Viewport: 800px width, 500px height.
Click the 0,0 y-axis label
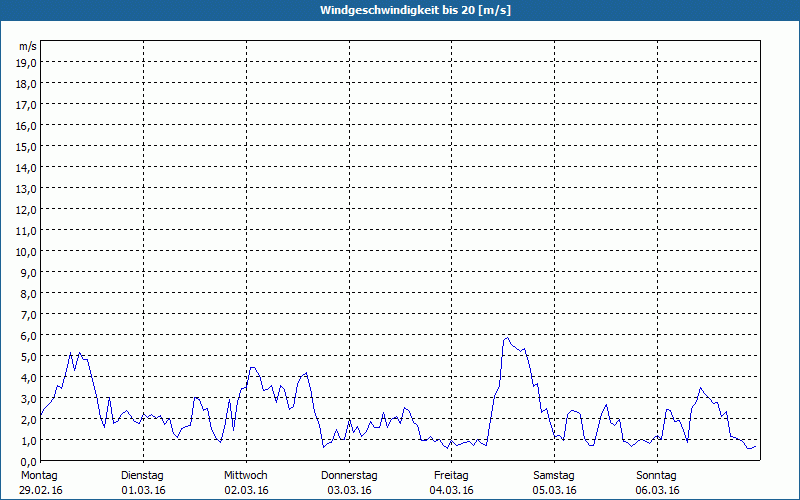point(29,461)
